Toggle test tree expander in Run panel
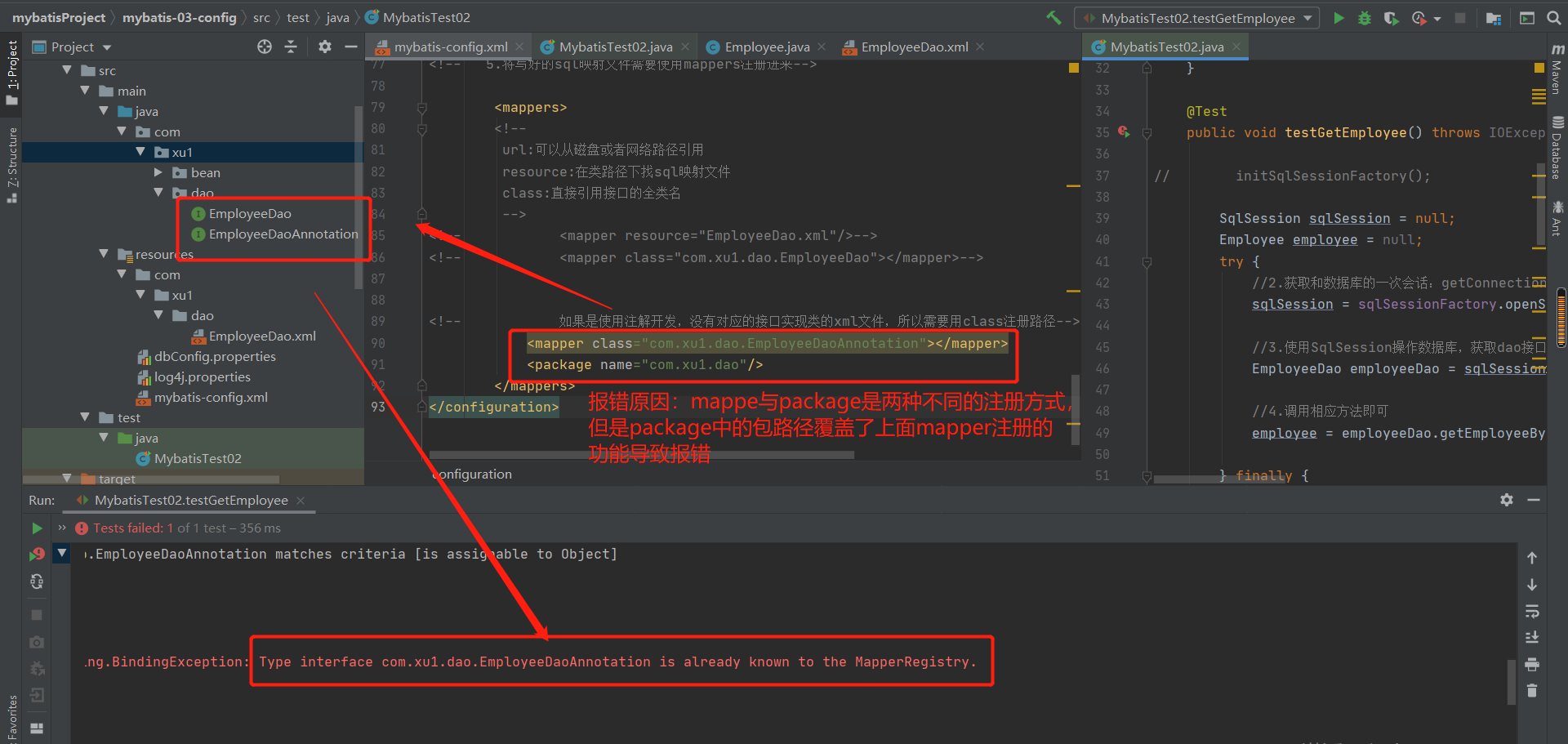 click(62, 553)
